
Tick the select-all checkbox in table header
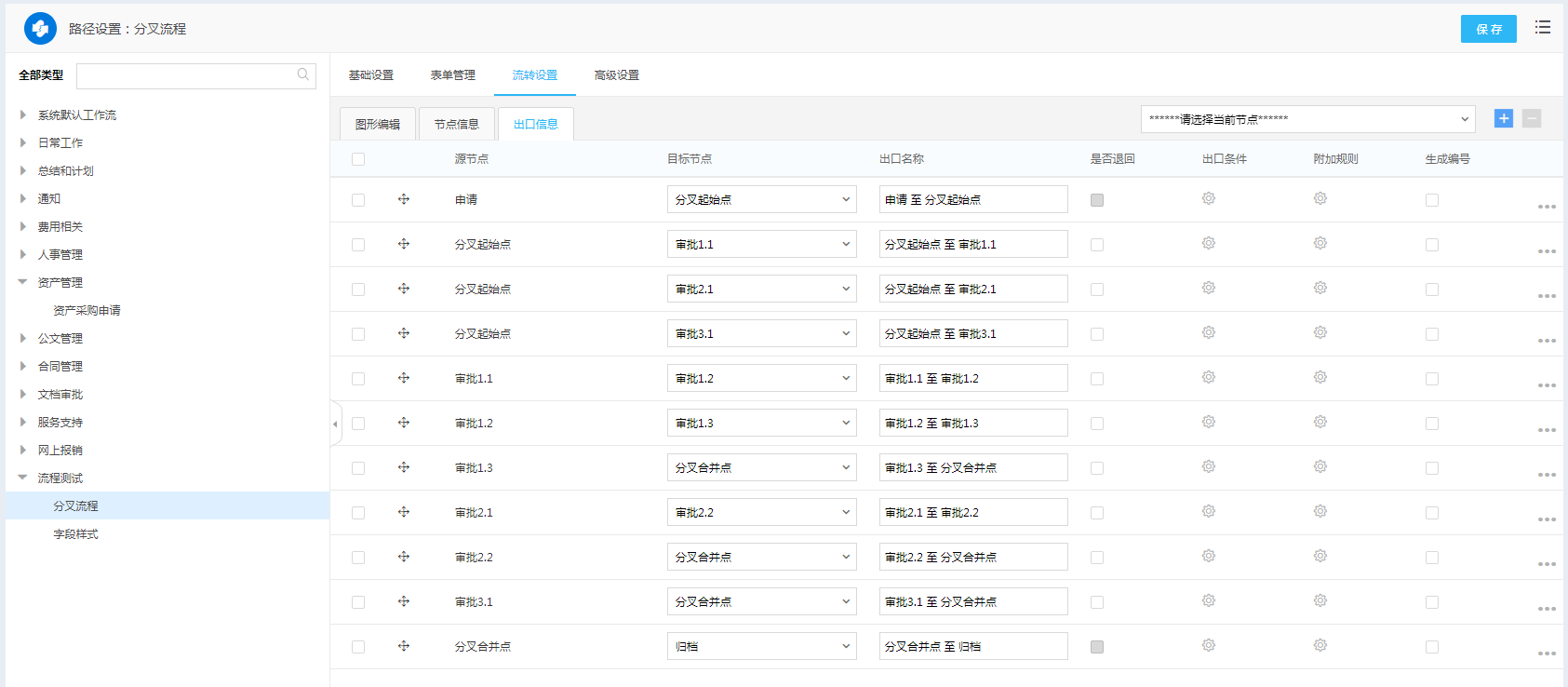pos(358,159)
